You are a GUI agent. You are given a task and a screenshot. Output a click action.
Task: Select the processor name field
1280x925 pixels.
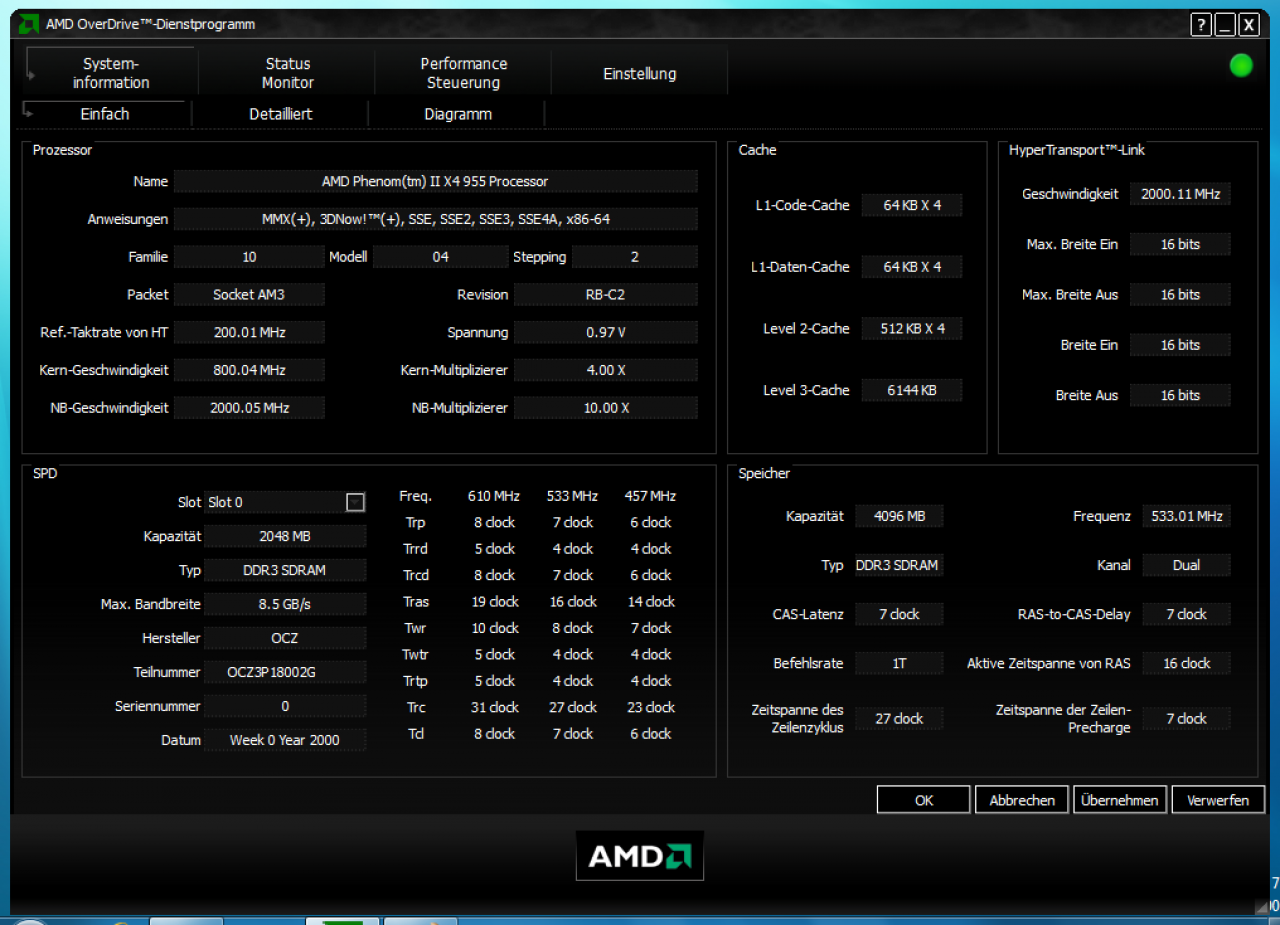435,181
